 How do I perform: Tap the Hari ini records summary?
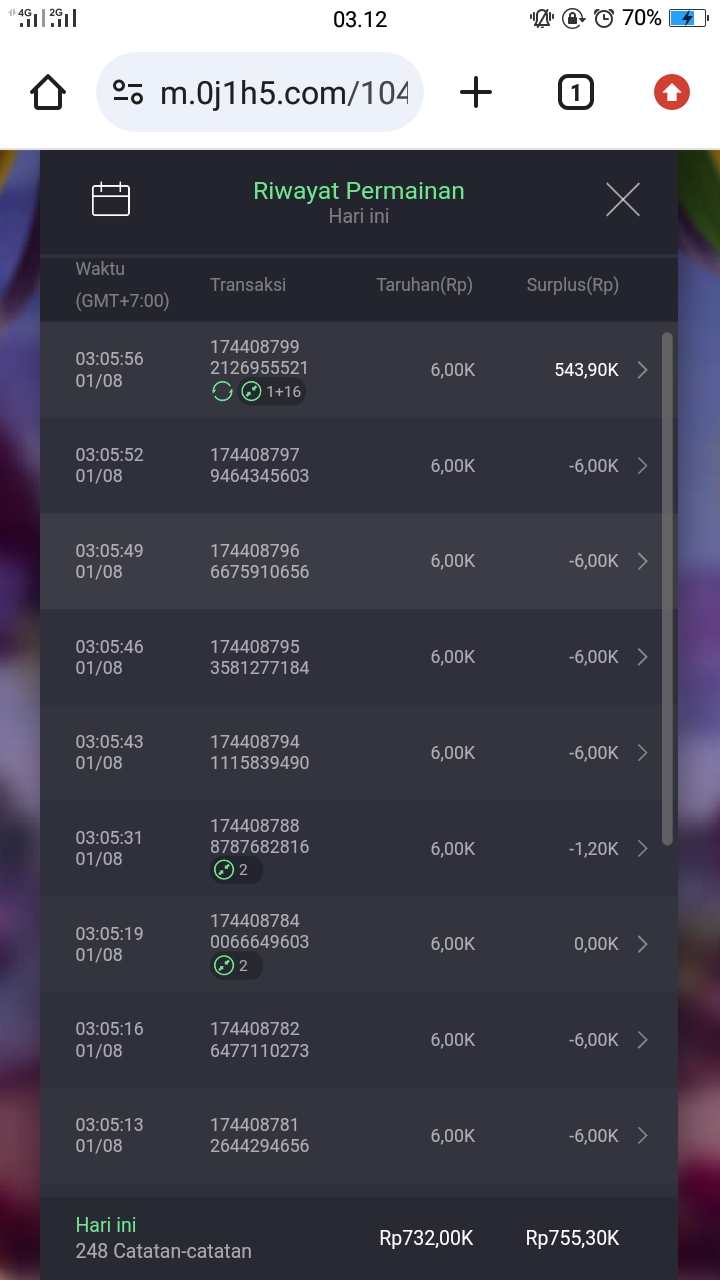pos(164,1238)
